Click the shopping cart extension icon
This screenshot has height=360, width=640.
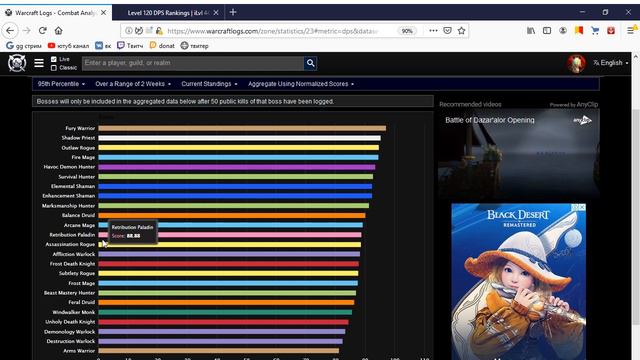[595, 31]
